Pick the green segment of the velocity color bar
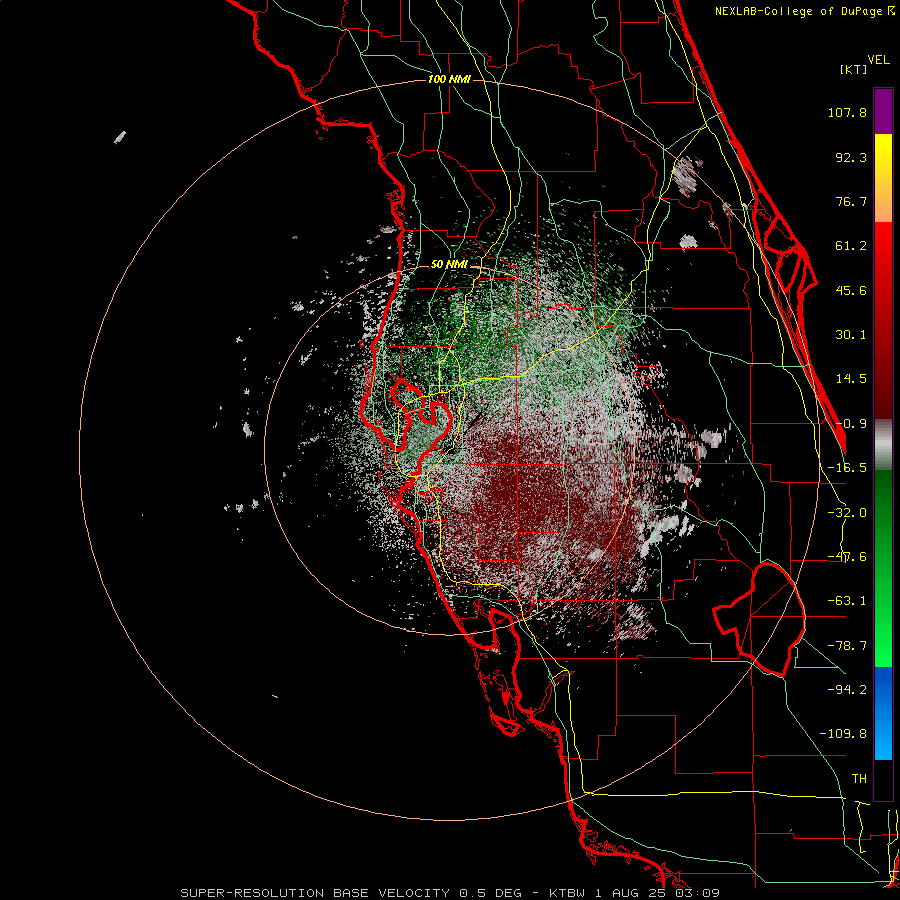Image resolution: width=900 pixels, height=900 pixels. click(x=883, y=568)
